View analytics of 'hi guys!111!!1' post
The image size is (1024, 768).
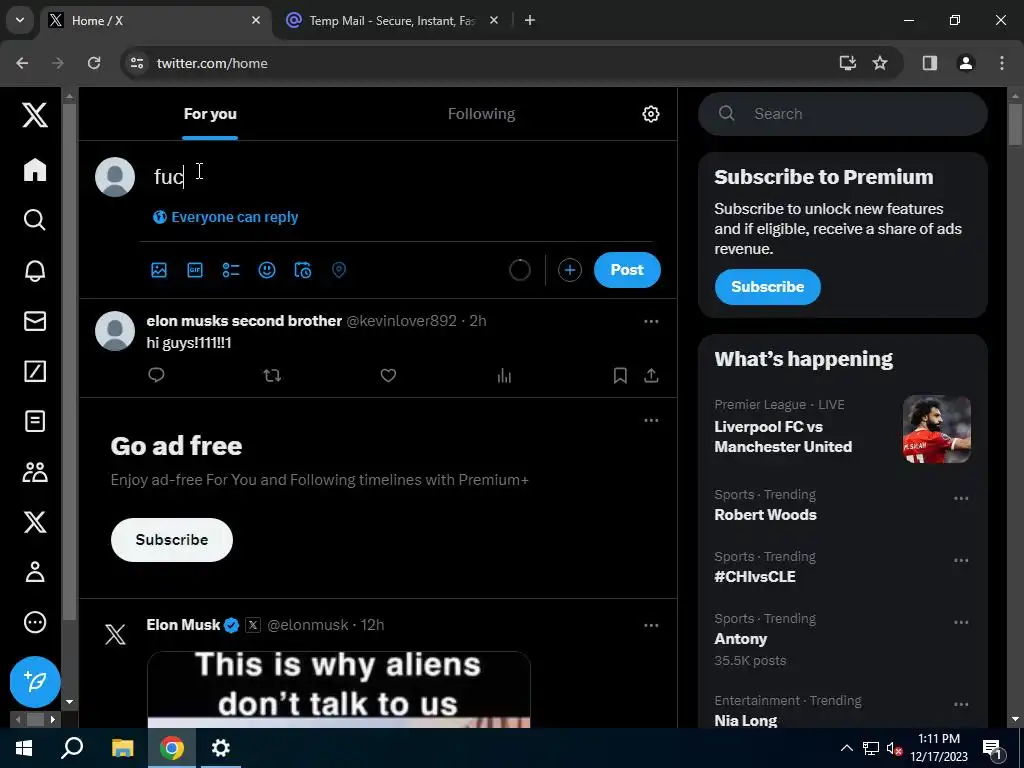point(504,375)
